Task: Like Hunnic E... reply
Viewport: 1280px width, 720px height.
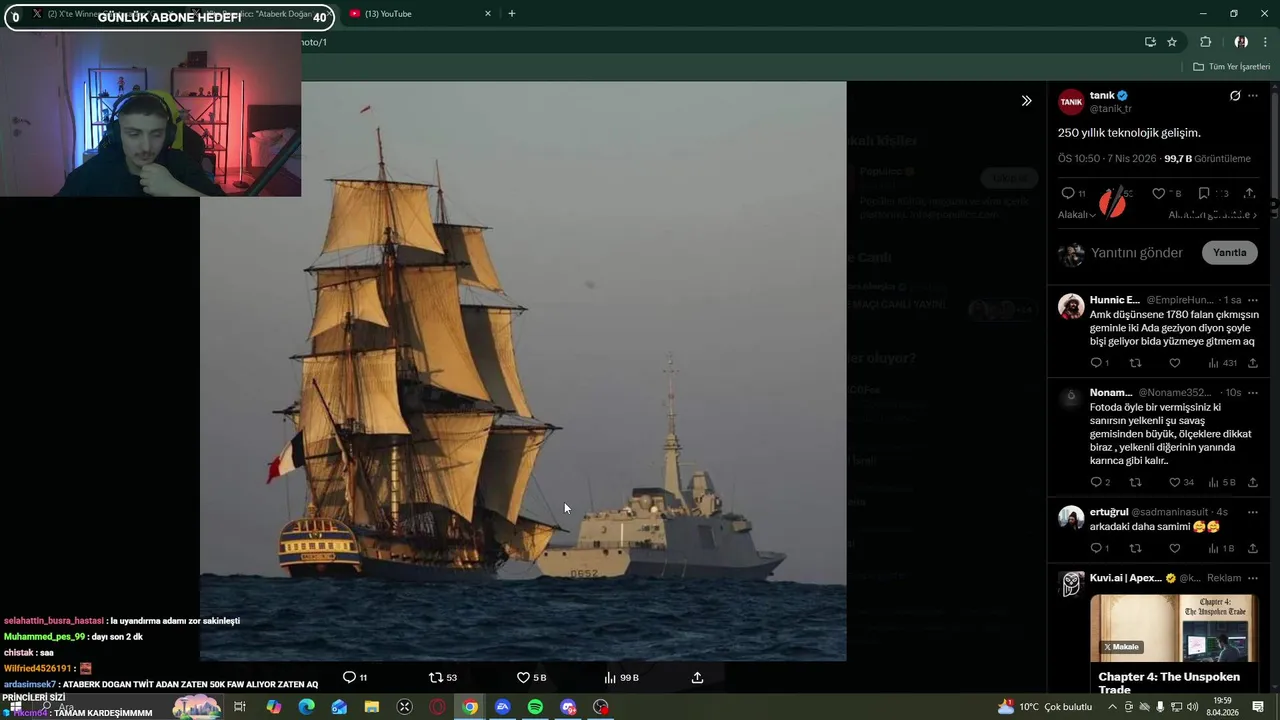Action: 1175,363
